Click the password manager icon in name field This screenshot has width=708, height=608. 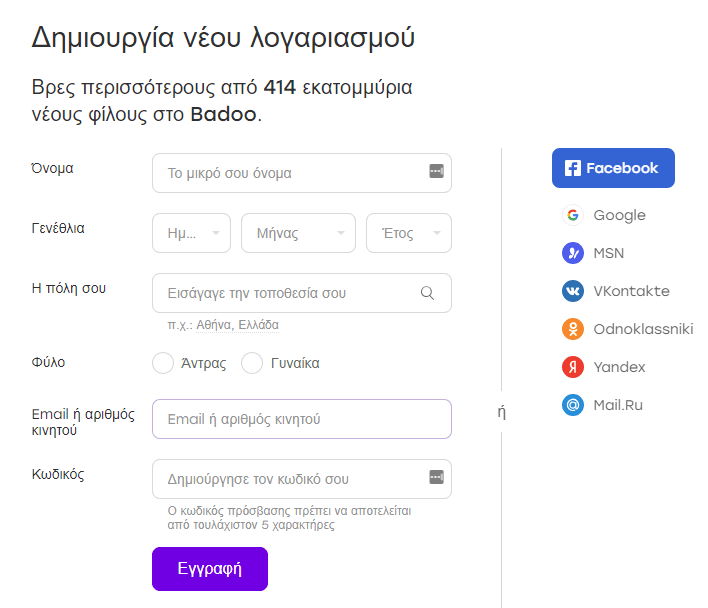click(436, 171)
